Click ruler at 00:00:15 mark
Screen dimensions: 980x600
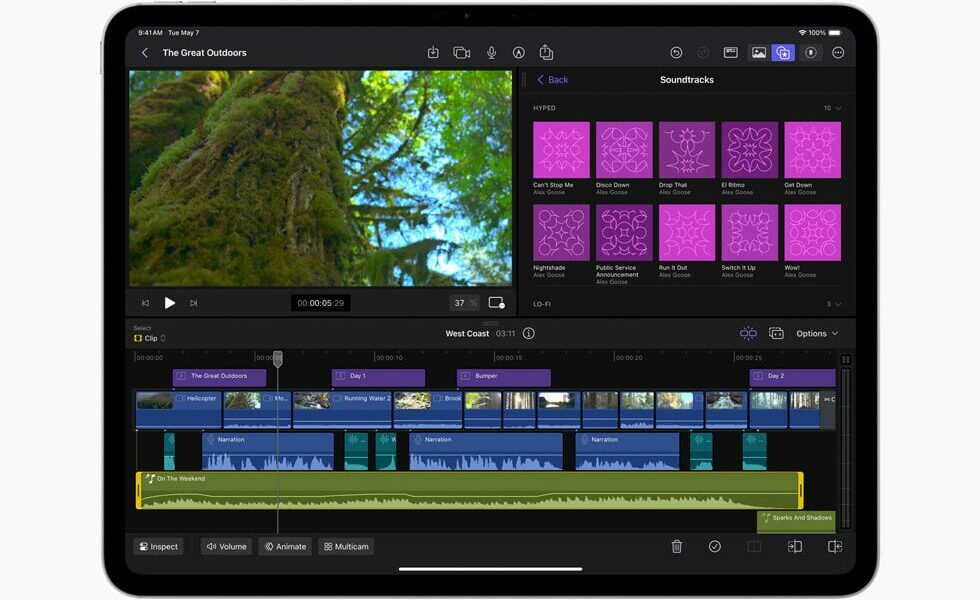click(x=508, y=358)
